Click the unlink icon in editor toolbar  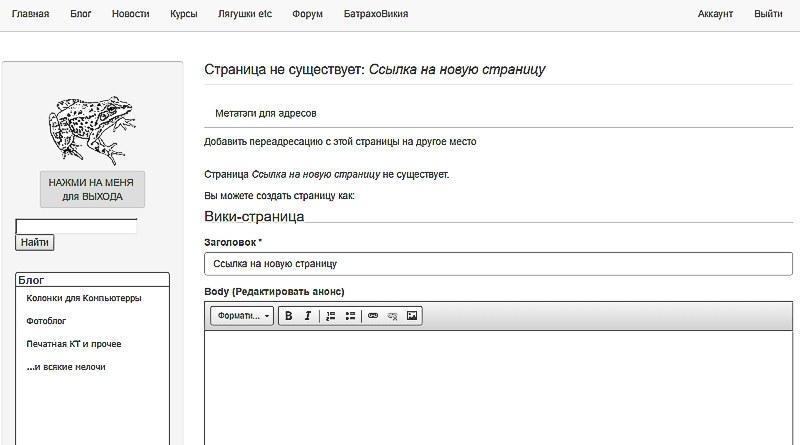coord(392,316)
